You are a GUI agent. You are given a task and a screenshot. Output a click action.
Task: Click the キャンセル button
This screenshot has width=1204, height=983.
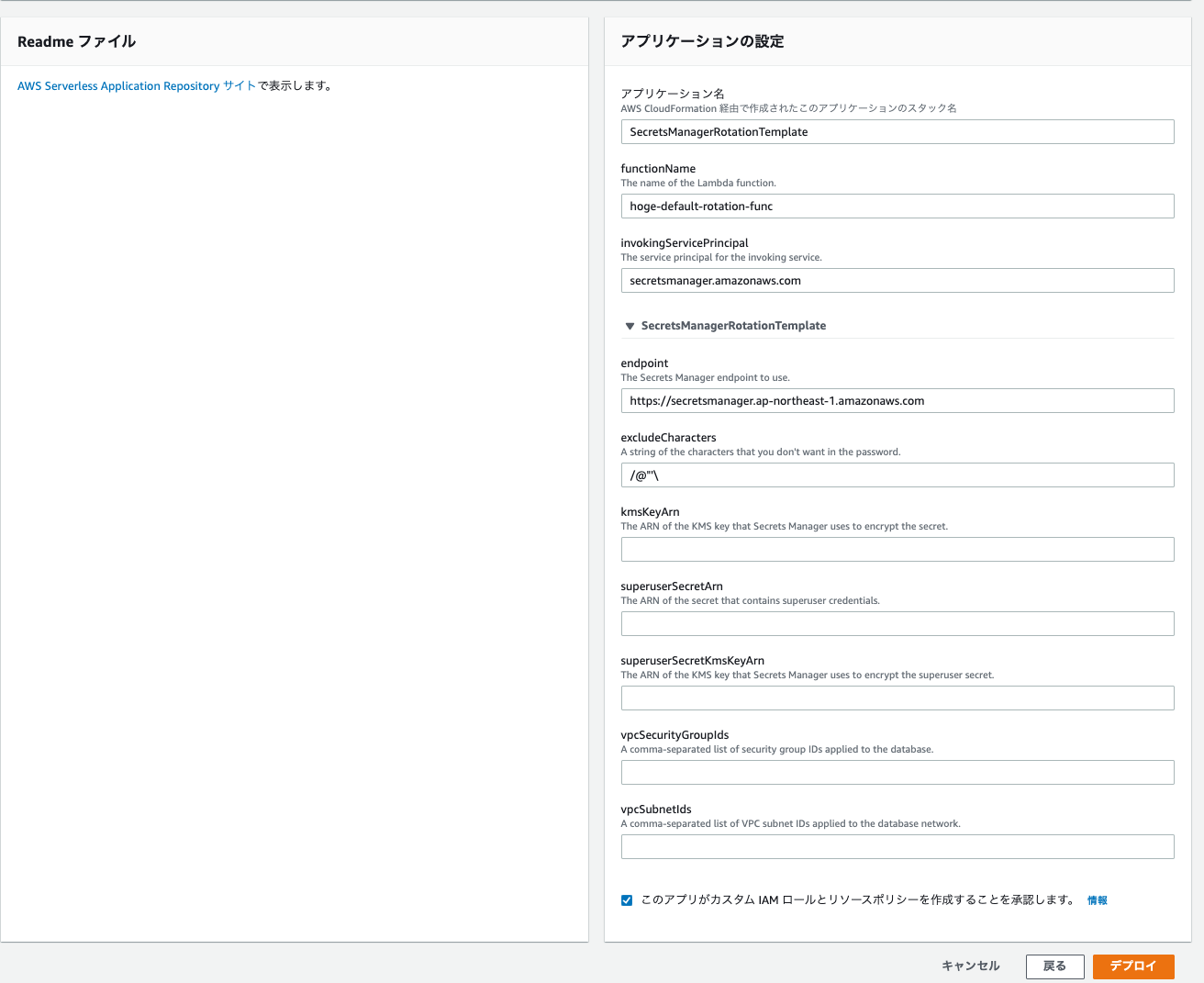[x=971, y=966]
